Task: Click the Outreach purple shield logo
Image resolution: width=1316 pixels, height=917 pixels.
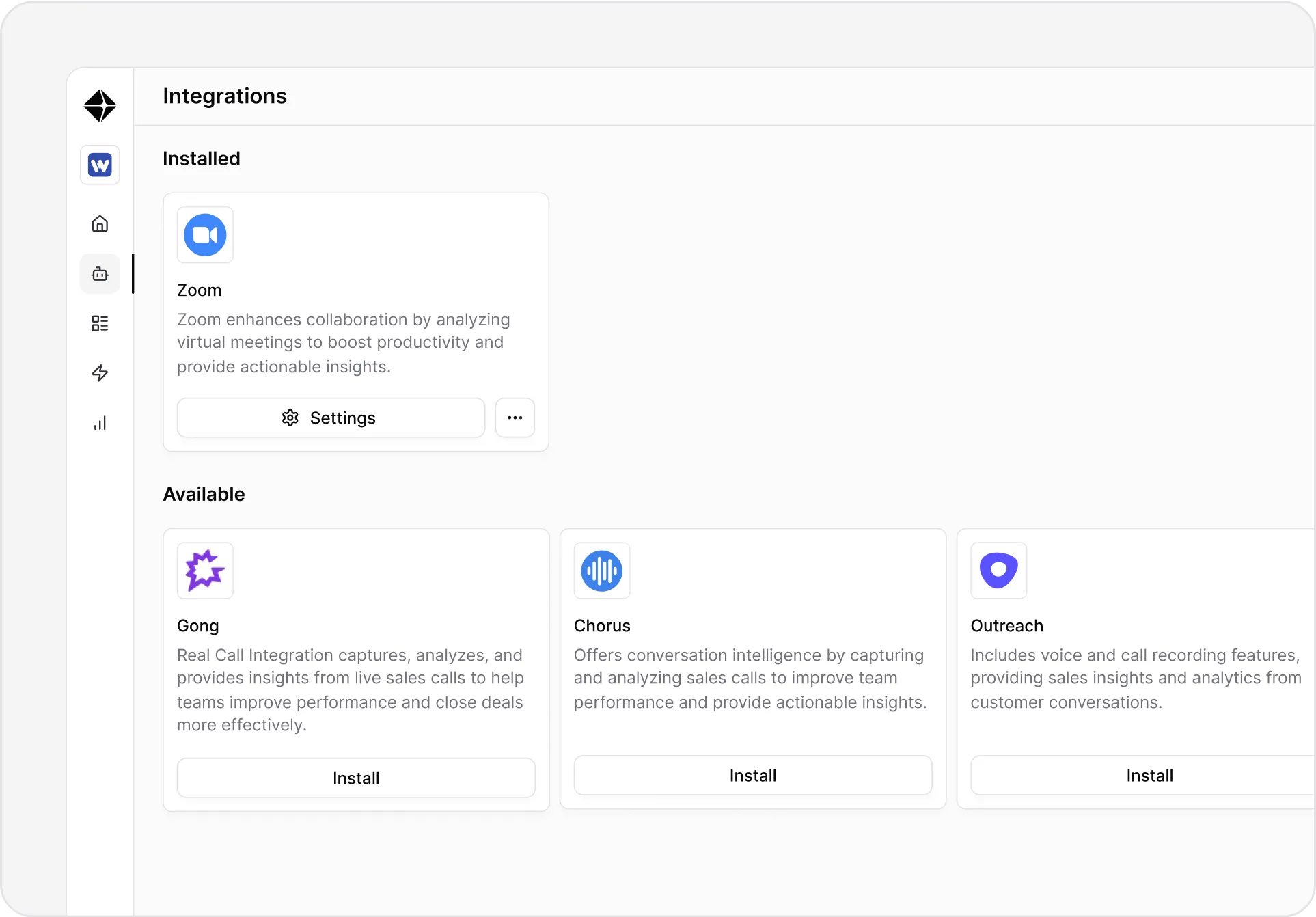Action: click(x=998, y=571)
